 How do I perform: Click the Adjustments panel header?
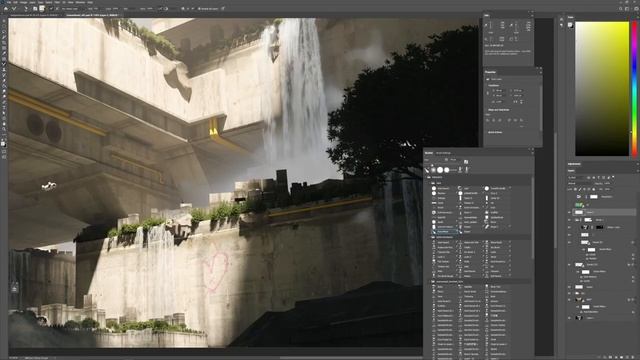(x=574, y=164)
